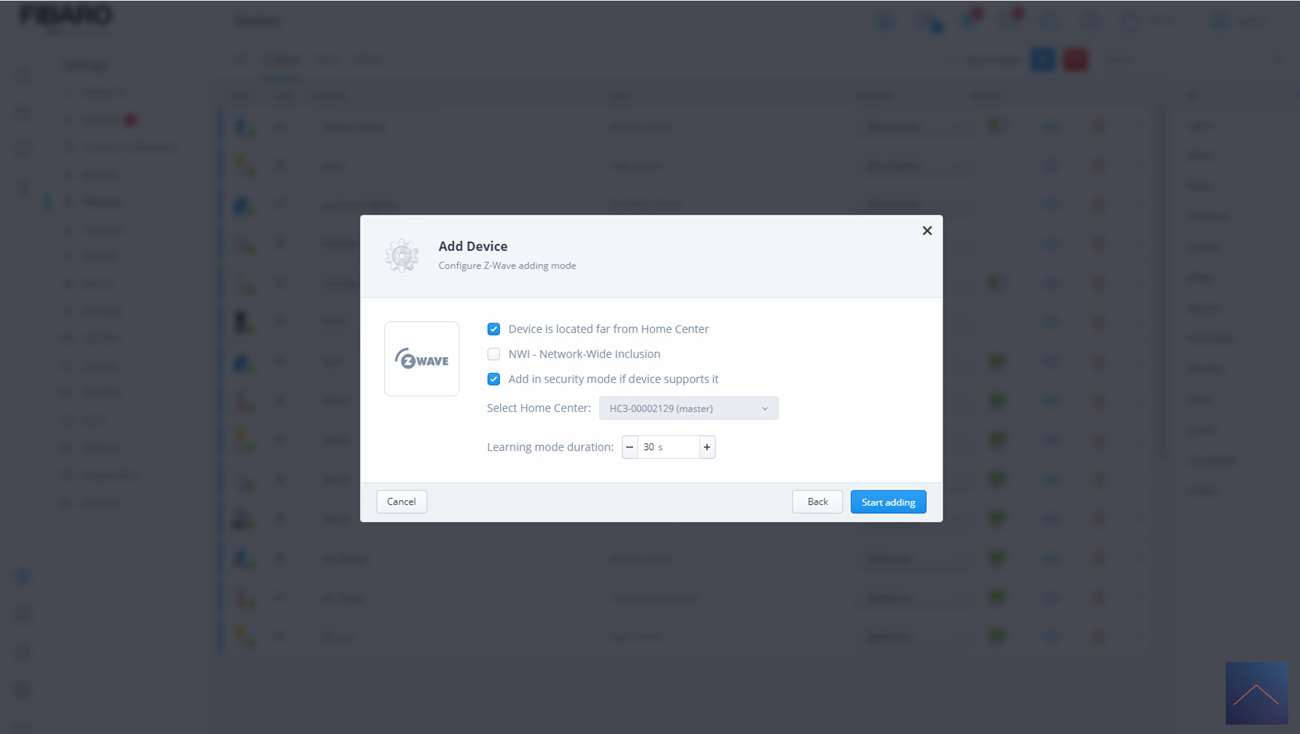
Task: Open the Select Home Center dropdown
Action: click(x=688, y=408)
